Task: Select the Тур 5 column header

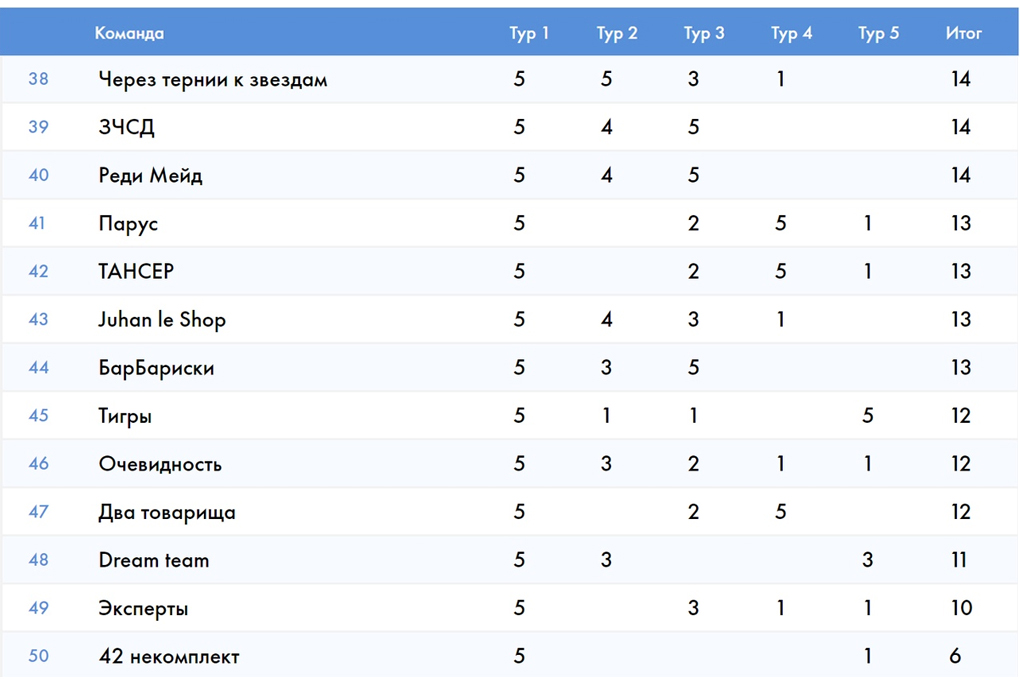Action: click(x=878, y=33)
